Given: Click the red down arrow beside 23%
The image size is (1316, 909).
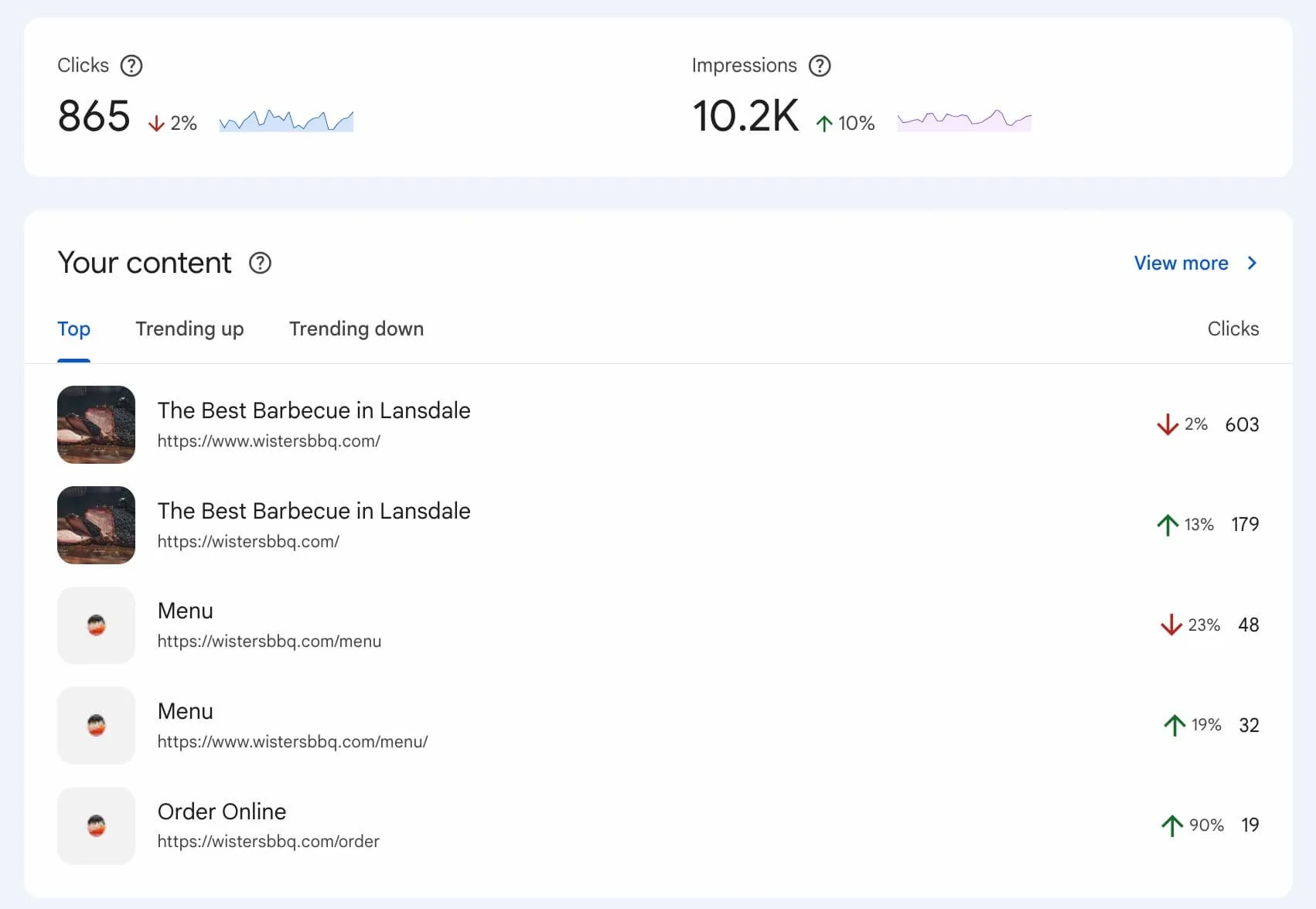Looking at the screenshot, I should click(1171, 625).
